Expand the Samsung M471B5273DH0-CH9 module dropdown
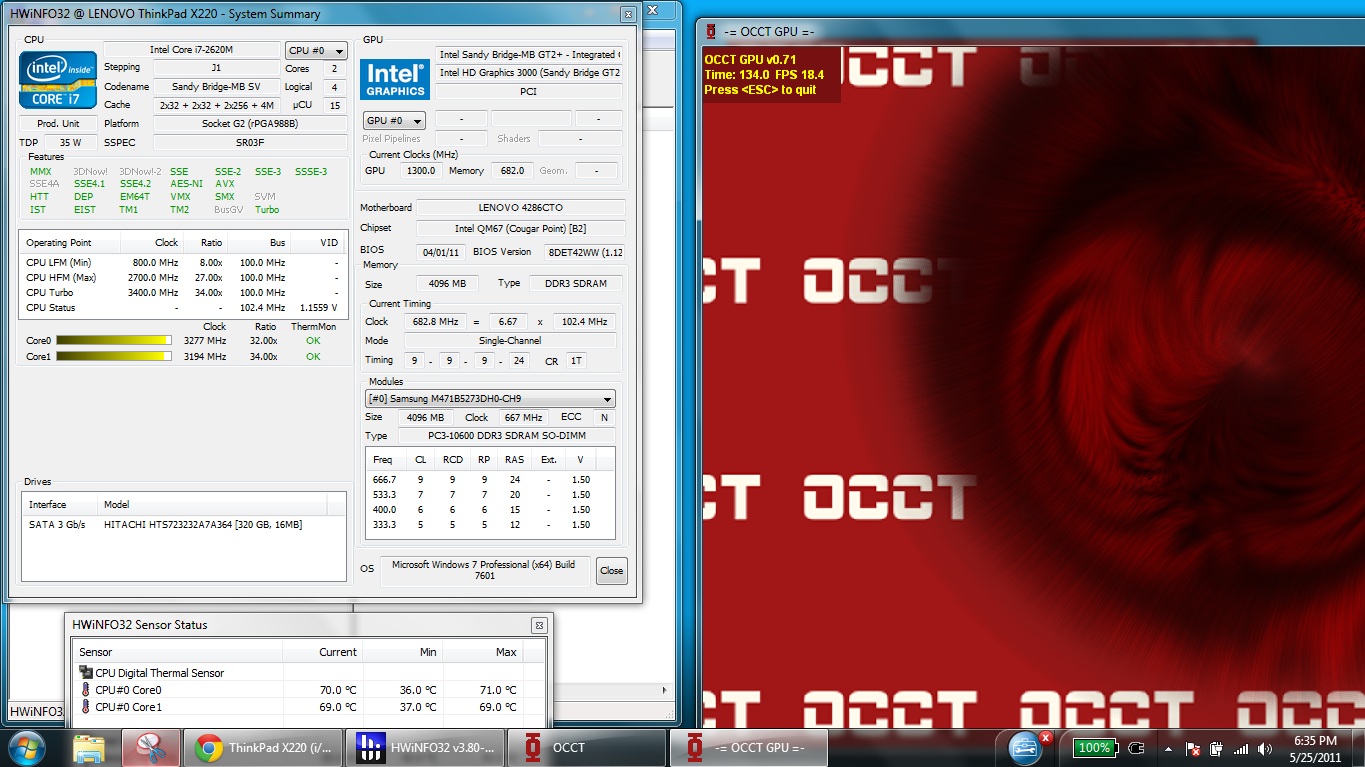This screenshot has width=1365, height=767. click(491, 399)
